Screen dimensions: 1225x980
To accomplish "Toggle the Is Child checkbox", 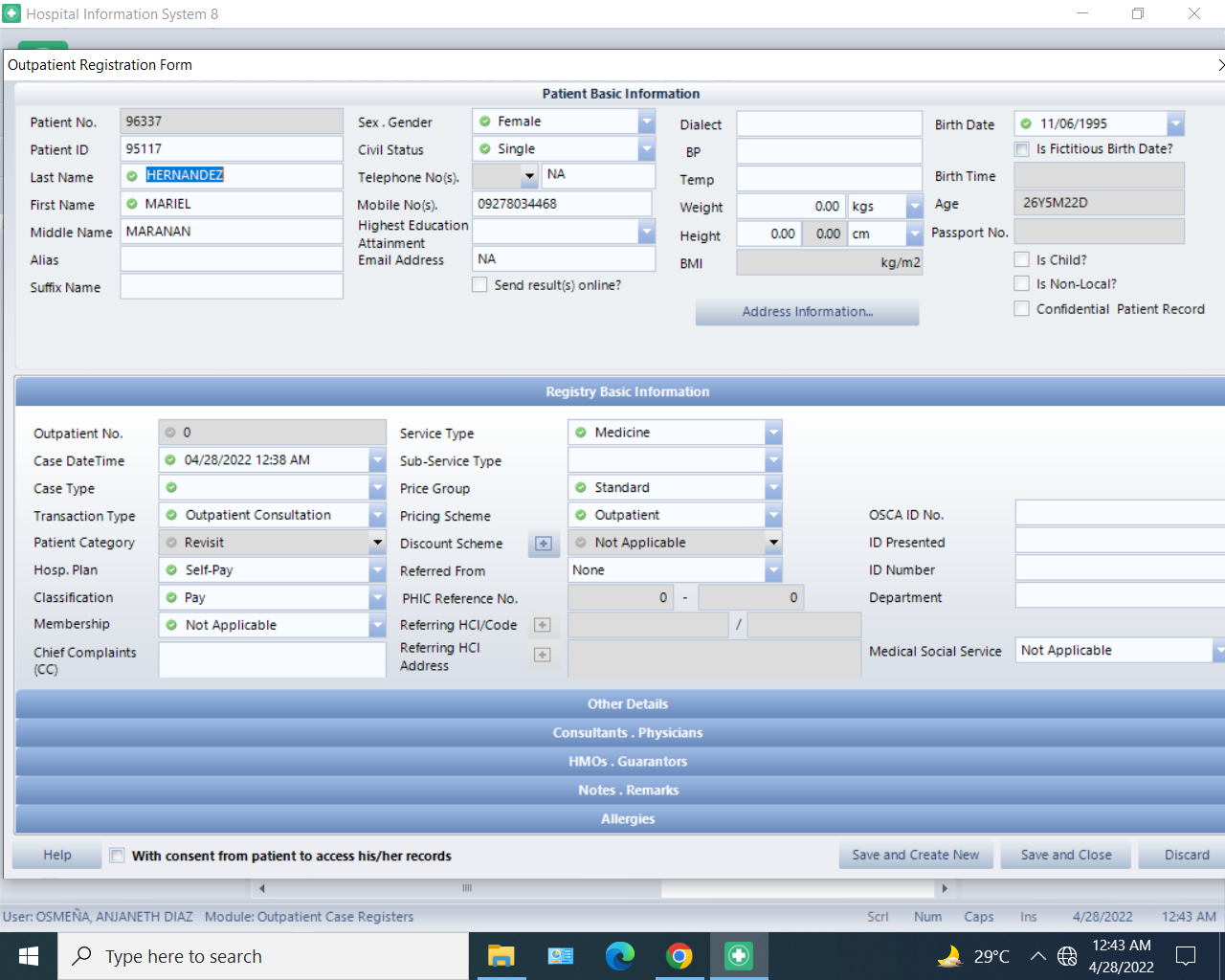I will [x=1022, y=260].
